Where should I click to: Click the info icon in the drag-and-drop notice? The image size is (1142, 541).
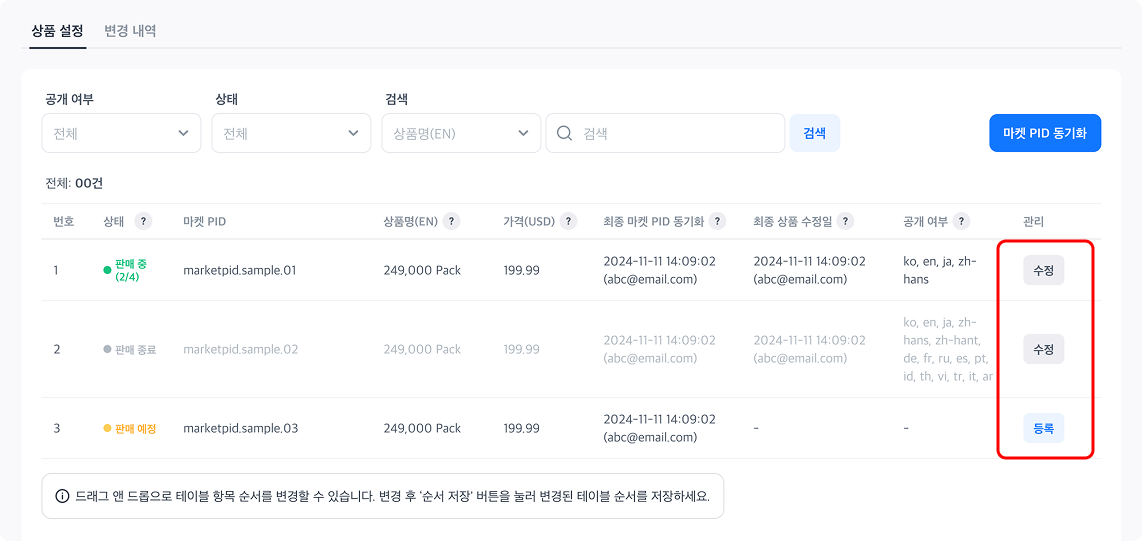pyautogui.click(x=62, y=496)
